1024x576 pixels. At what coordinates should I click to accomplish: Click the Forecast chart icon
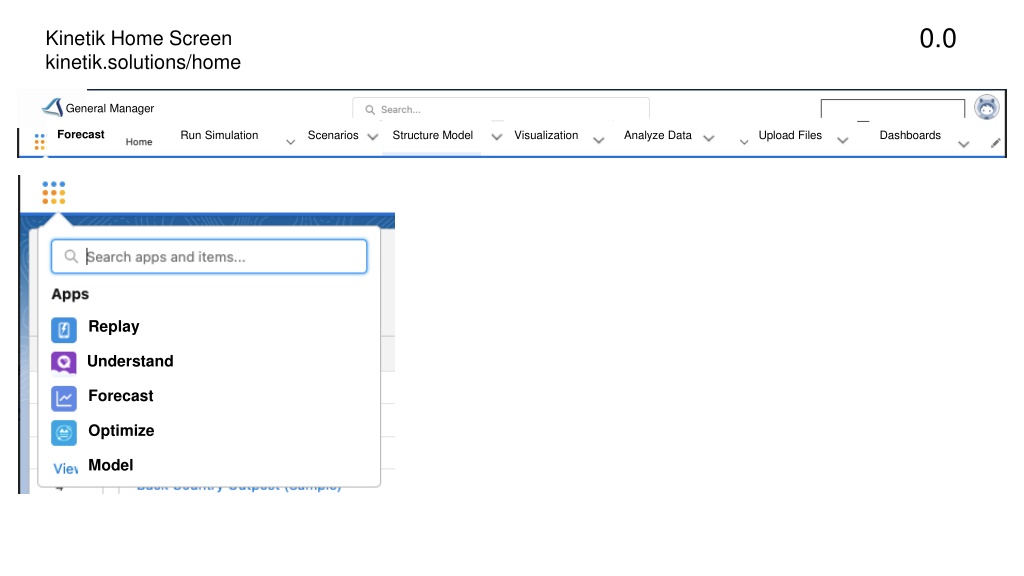(x=64, y=398)
